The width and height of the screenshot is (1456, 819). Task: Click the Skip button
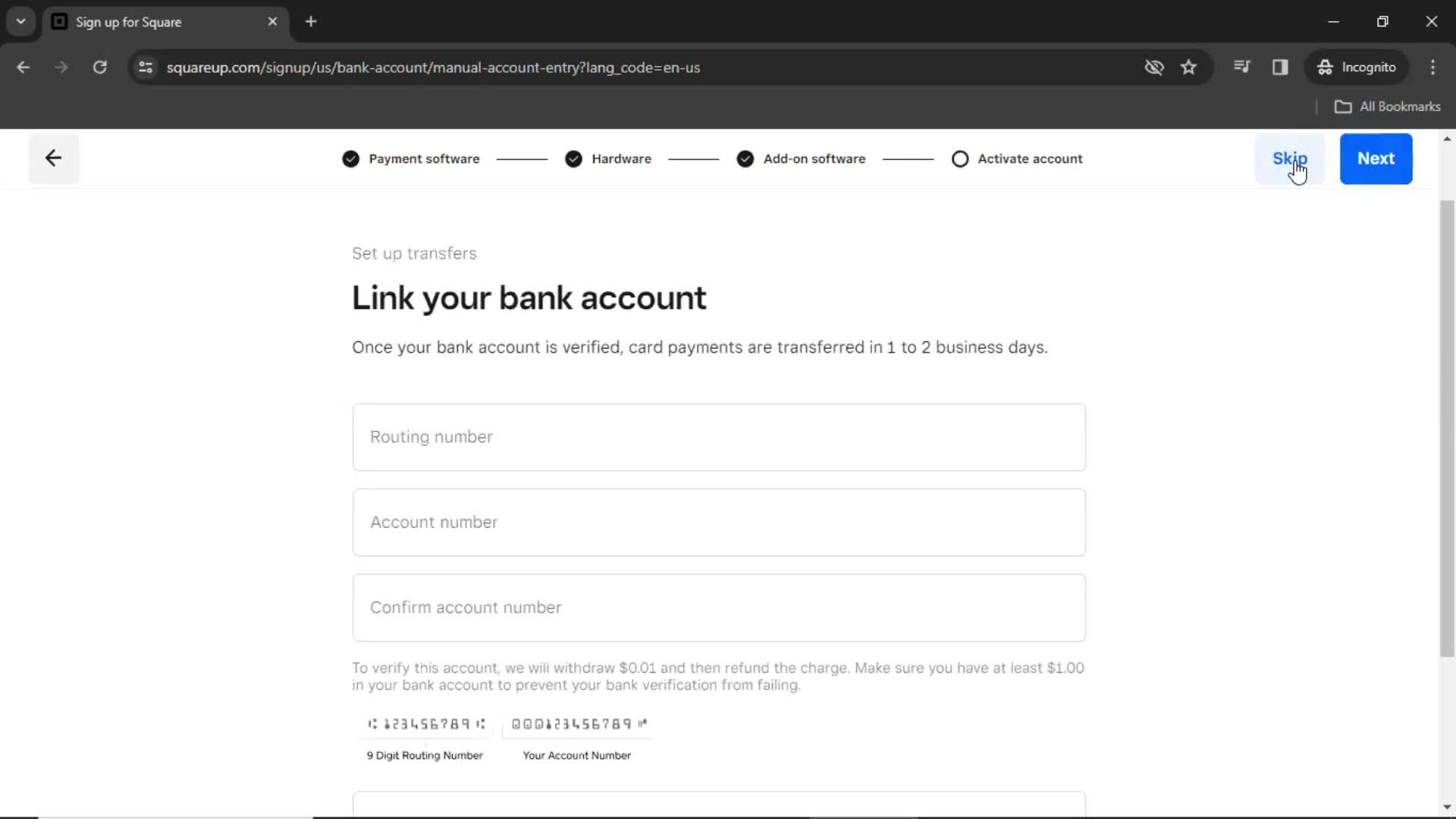point(1290,158)
